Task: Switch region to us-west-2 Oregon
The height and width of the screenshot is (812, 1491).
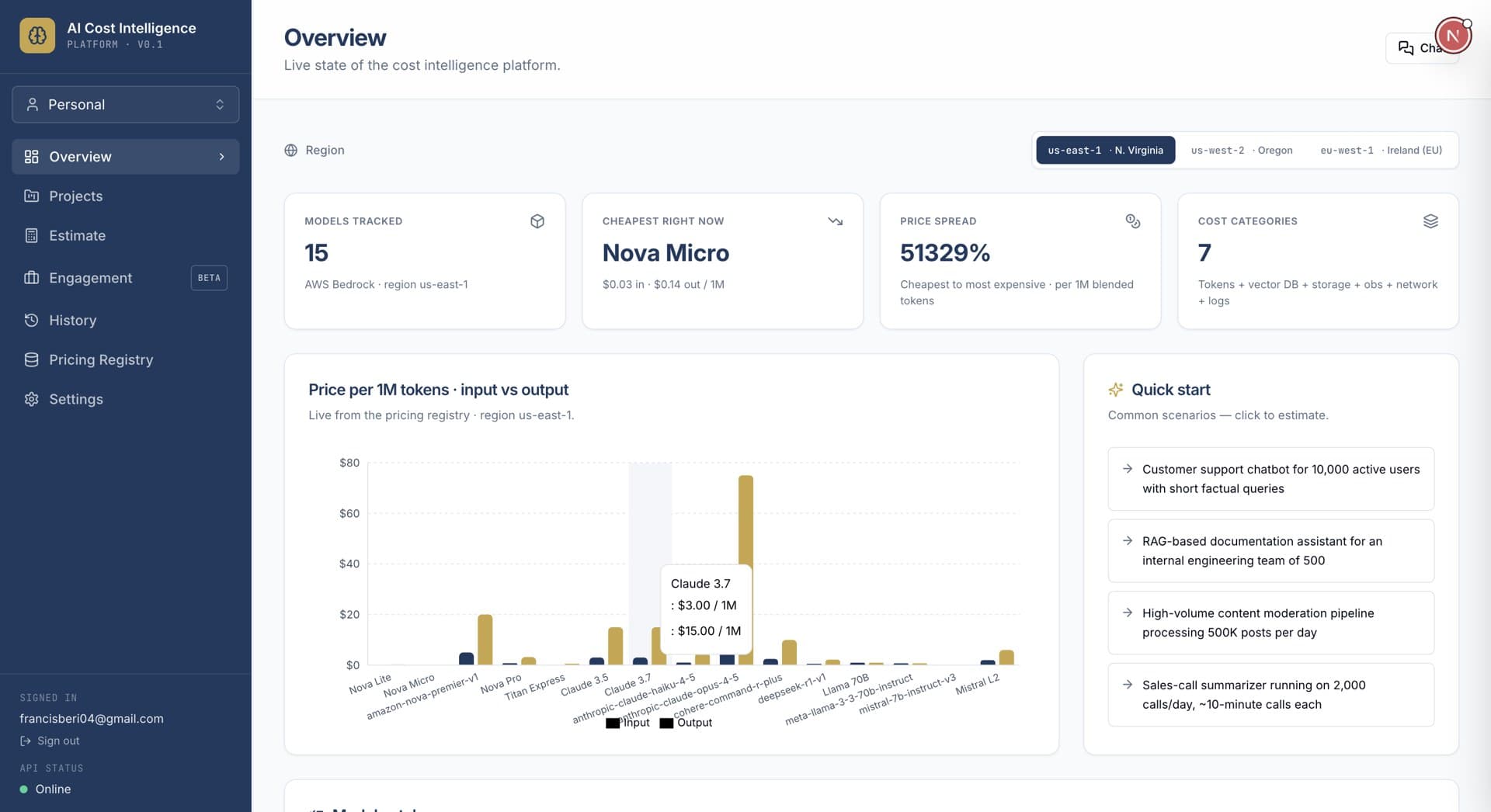Action: 1242,151
